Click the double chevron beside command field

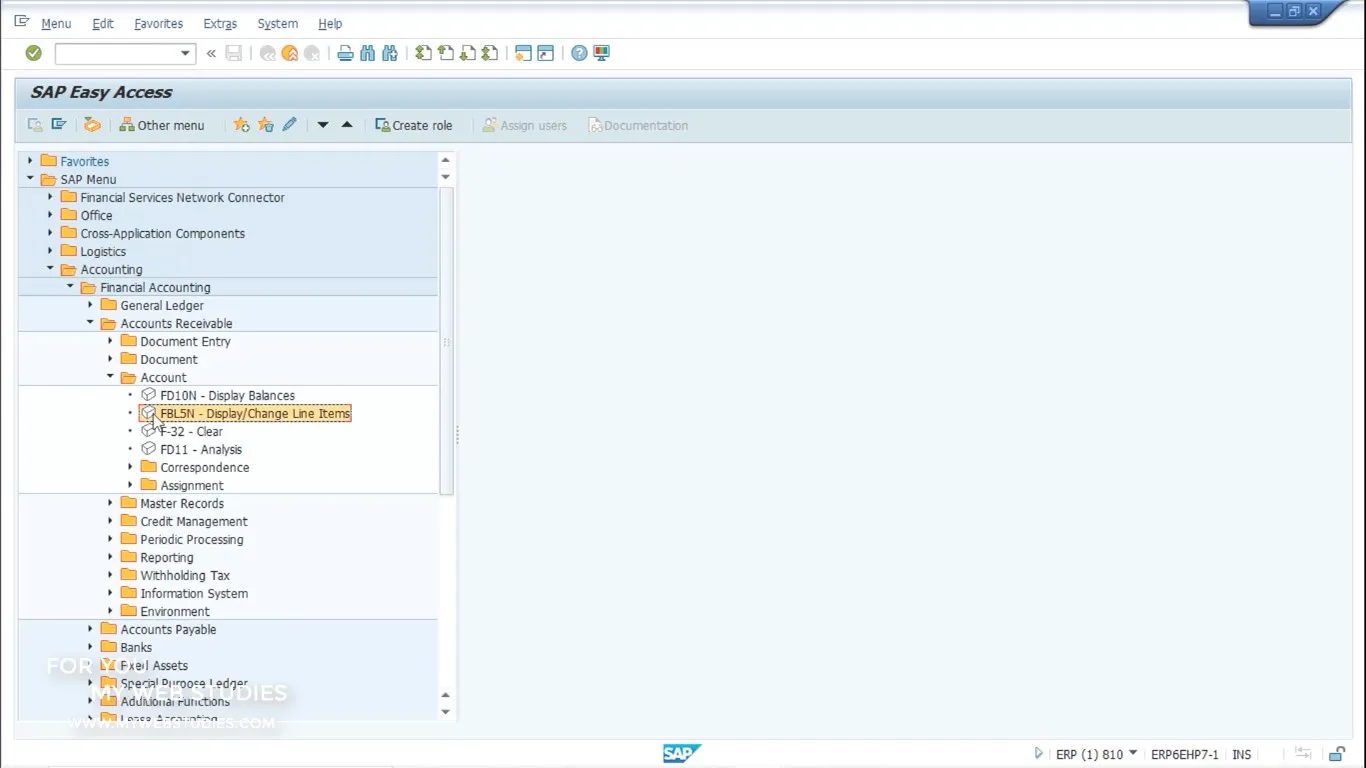pyautogui.click(x=211, y=53)
